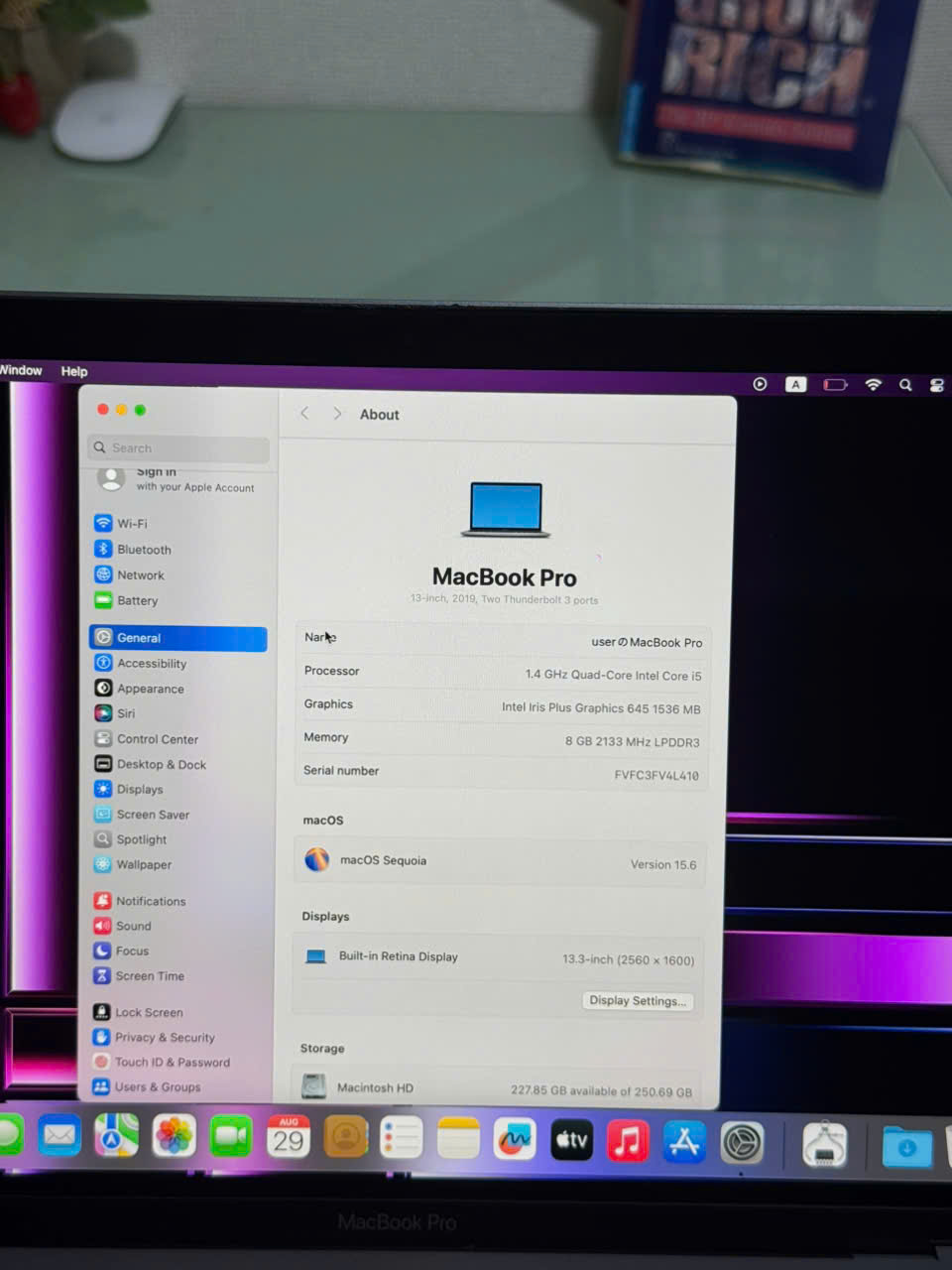Launch Maps from the Dock
The image size is (952, 1270).
click(x=116, y=1136)
